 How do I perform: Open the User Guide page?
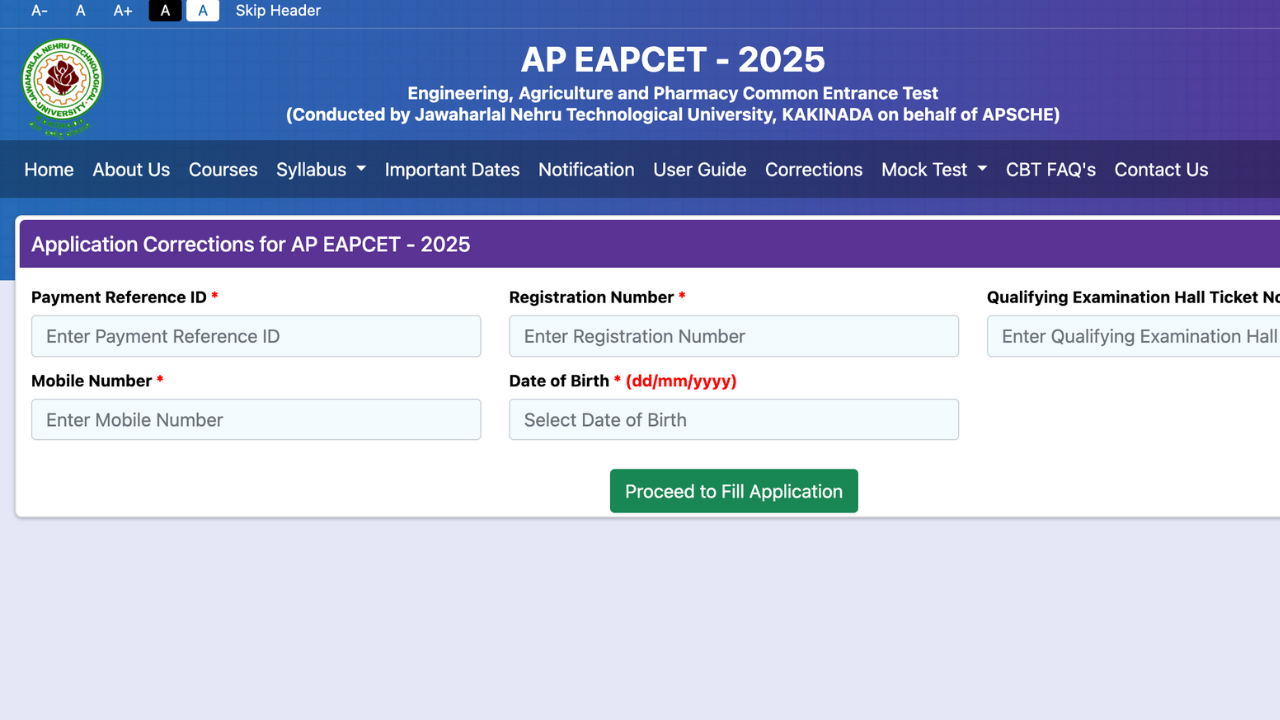click(x=700, y=170)
